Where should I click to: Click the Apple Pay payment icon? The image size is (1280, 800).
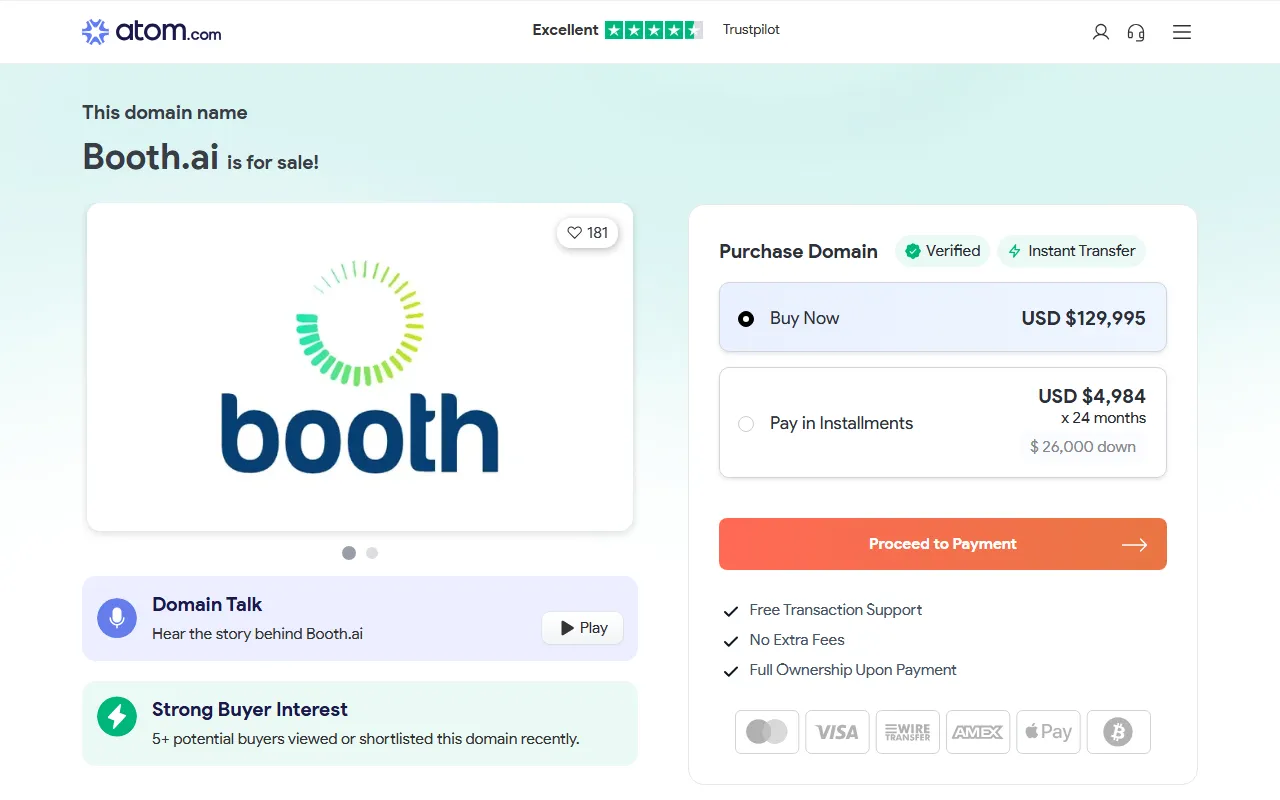(1048, 732)
